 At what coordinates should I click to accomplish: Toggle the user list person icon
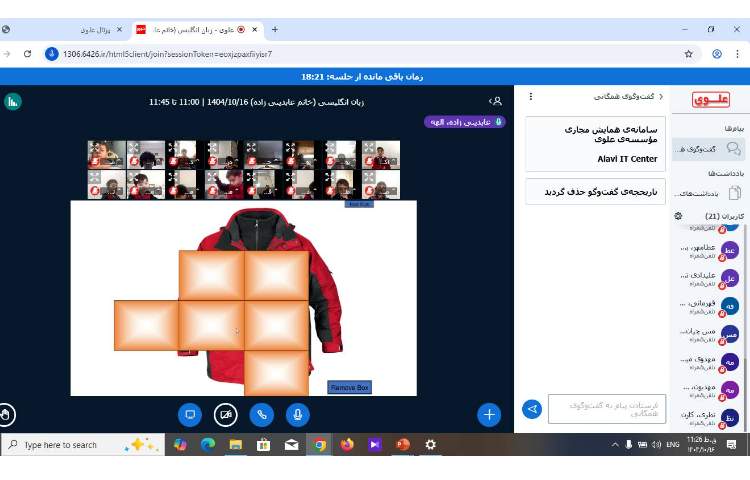496,101
